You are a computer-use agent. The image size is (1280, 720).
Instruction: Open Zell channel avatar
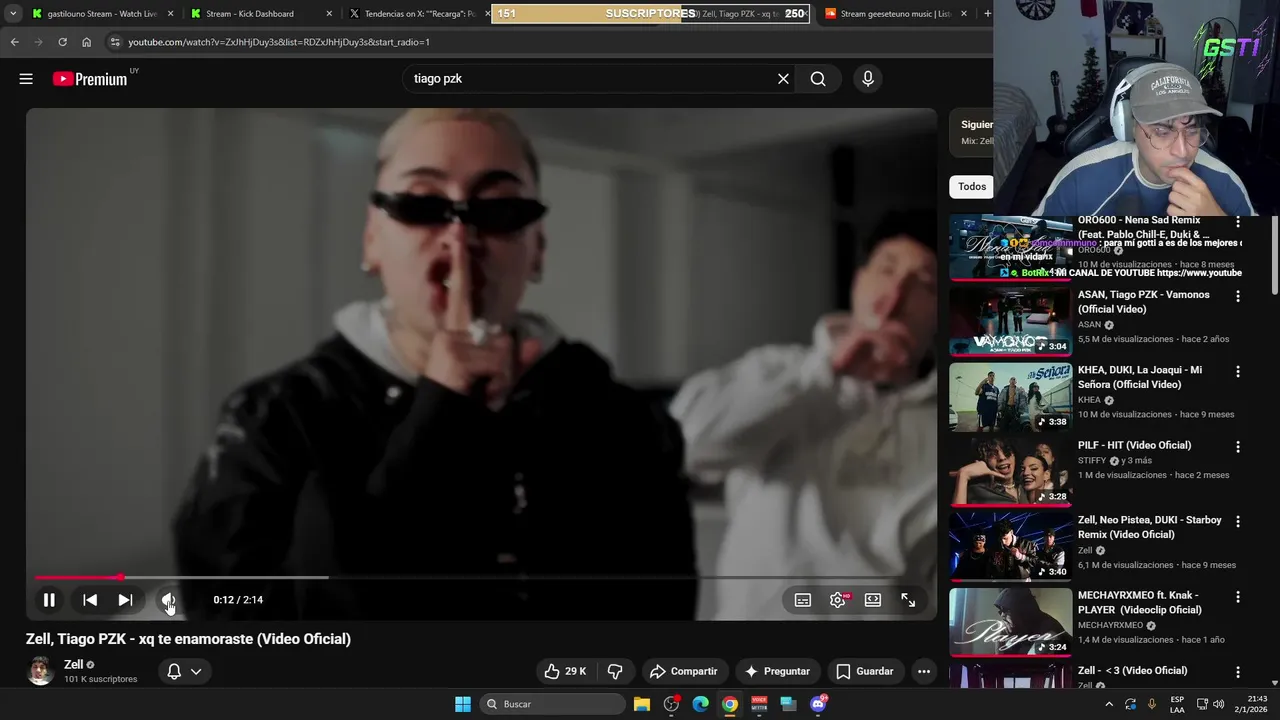[x=40, y=671]
